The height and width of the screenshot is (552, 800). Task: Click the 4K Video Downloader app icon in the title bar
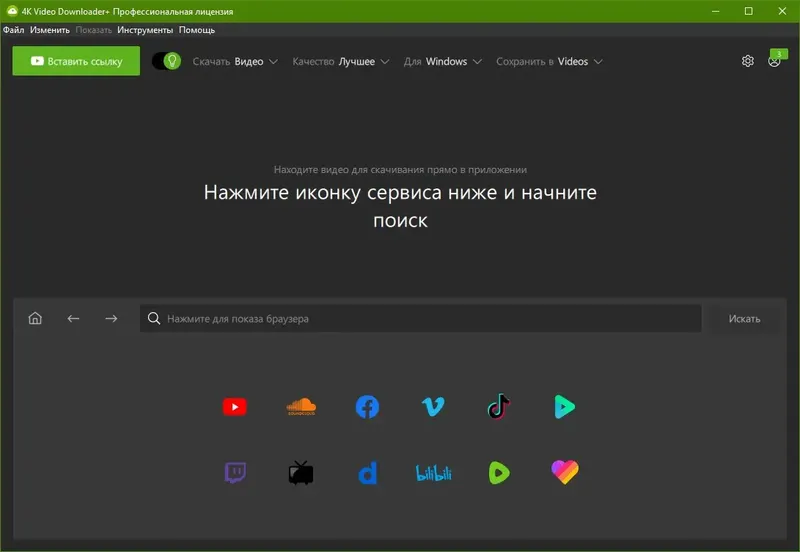click(12, 11)
